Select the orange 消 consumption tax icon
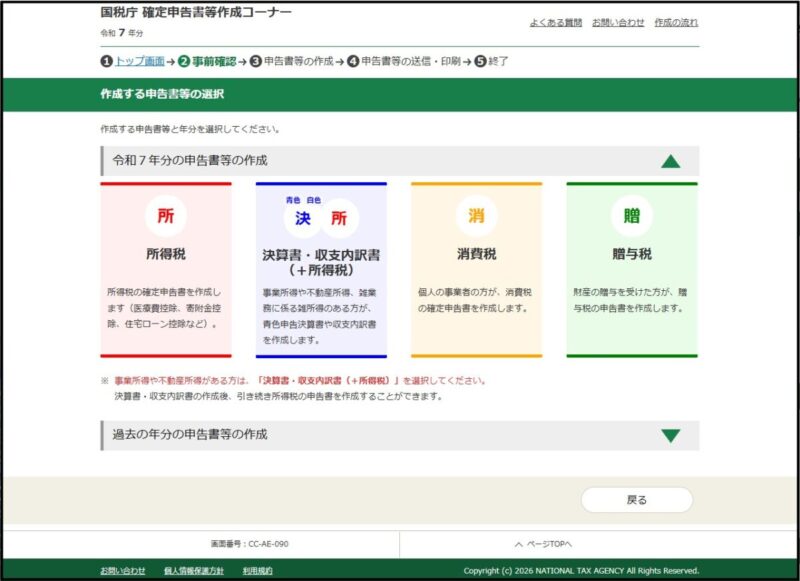 tap(476, 216)
